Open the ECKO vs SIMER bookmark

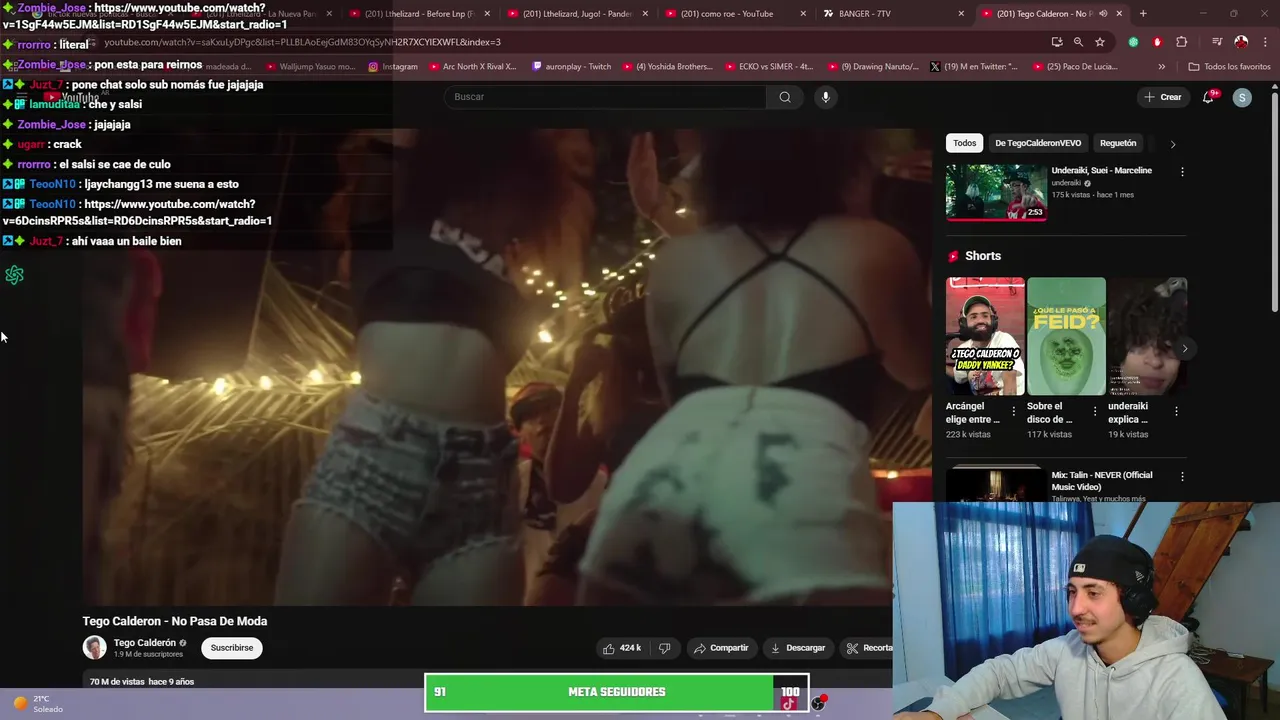(771, 67)
